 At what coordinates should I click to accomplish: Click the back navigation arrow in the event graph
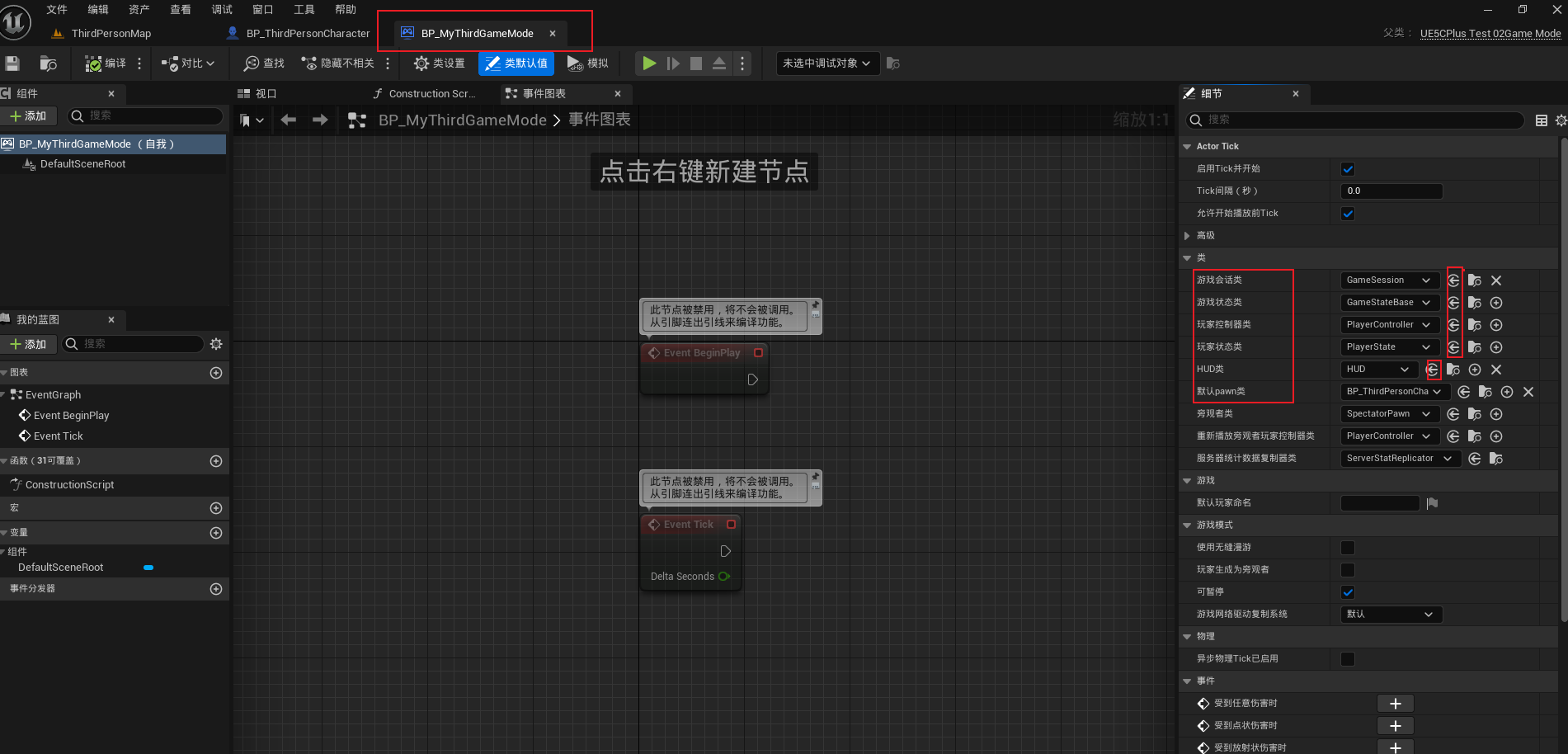tap(287, 120)
